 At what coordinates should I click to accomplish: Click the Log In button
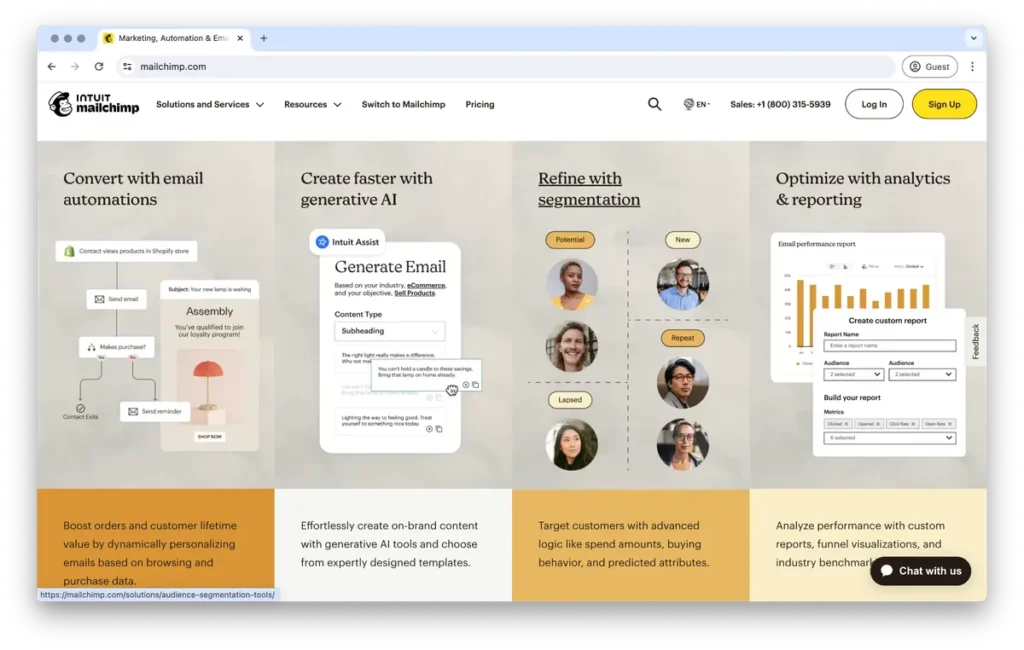point(874,104)
